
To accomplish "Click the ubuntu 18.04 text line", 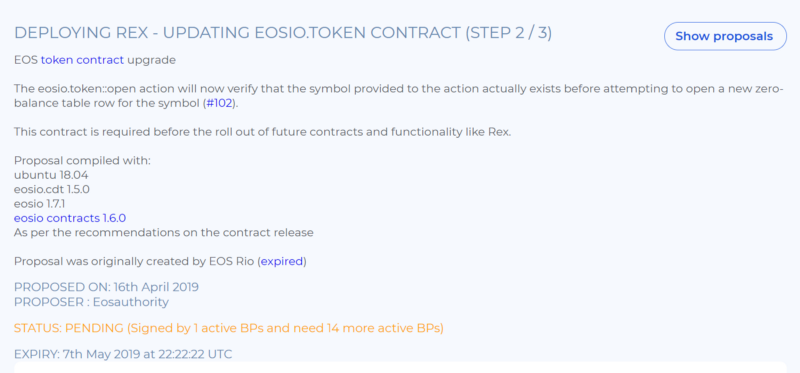I will click(x=51, y=175).
